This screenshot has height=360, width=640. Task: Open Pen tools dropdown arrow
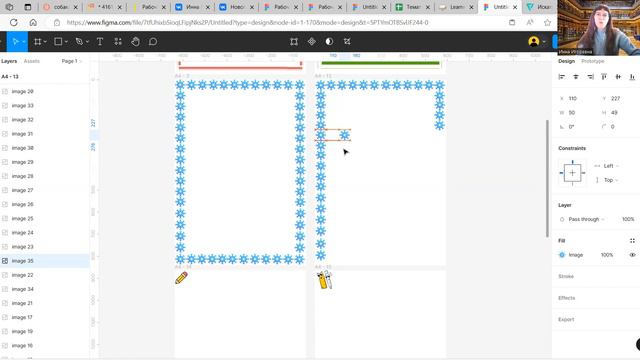(87, 42)
